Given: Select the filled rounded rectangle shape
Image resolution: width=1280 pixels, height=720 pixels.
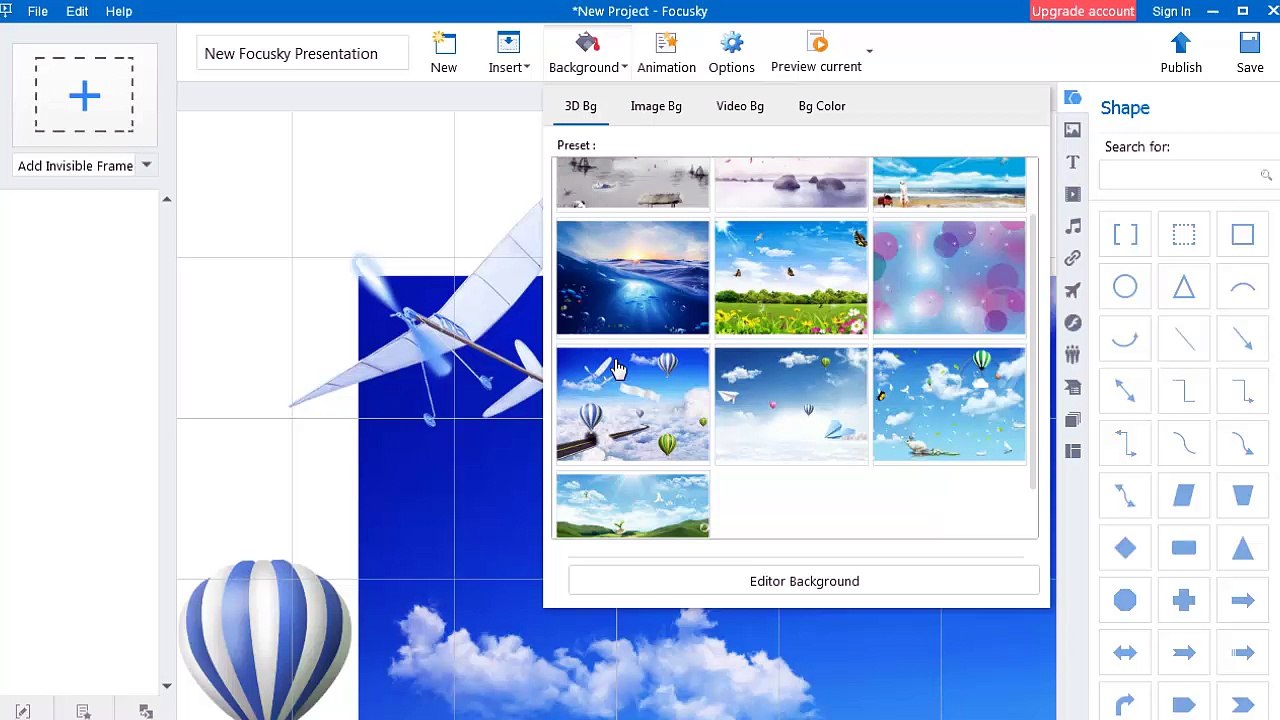Looking at the screenshot, I should 1184,548.
